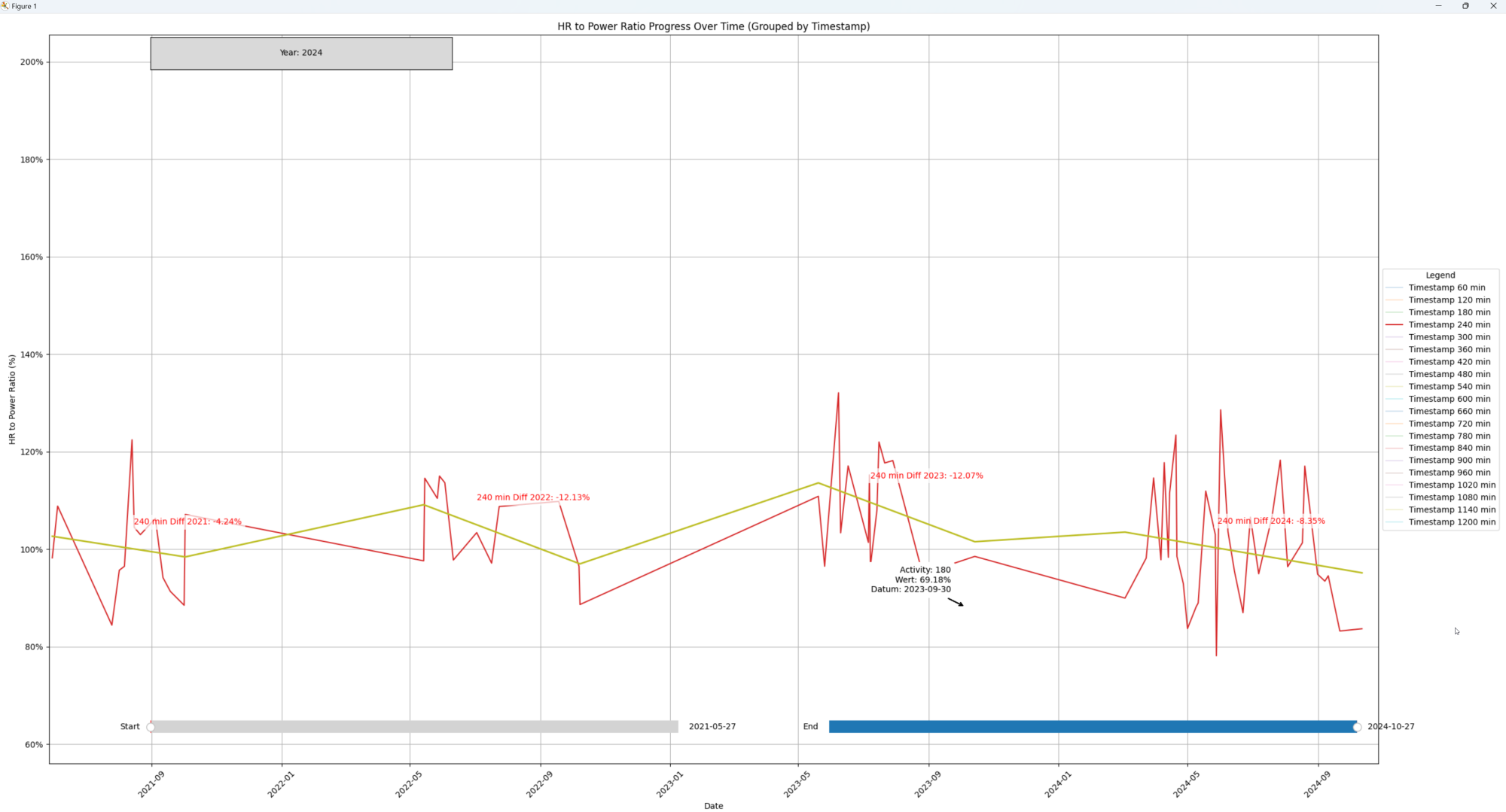Screen dimensions: 1506x812
Task: Toggle Timestamp 240 min legend entry
Action: (x=1437, y=325)
